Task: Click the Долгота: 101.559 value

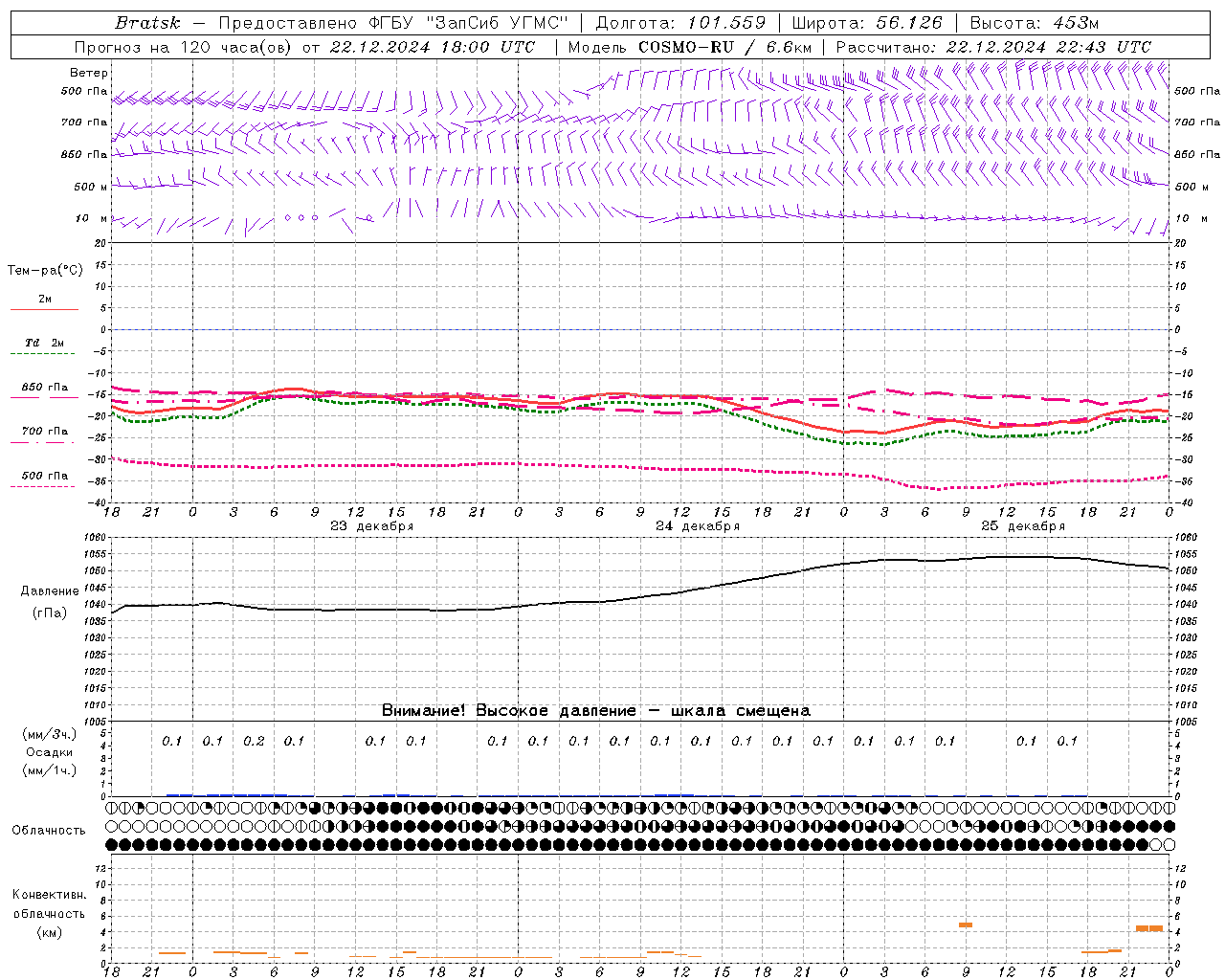Action: tap(680, 23)
